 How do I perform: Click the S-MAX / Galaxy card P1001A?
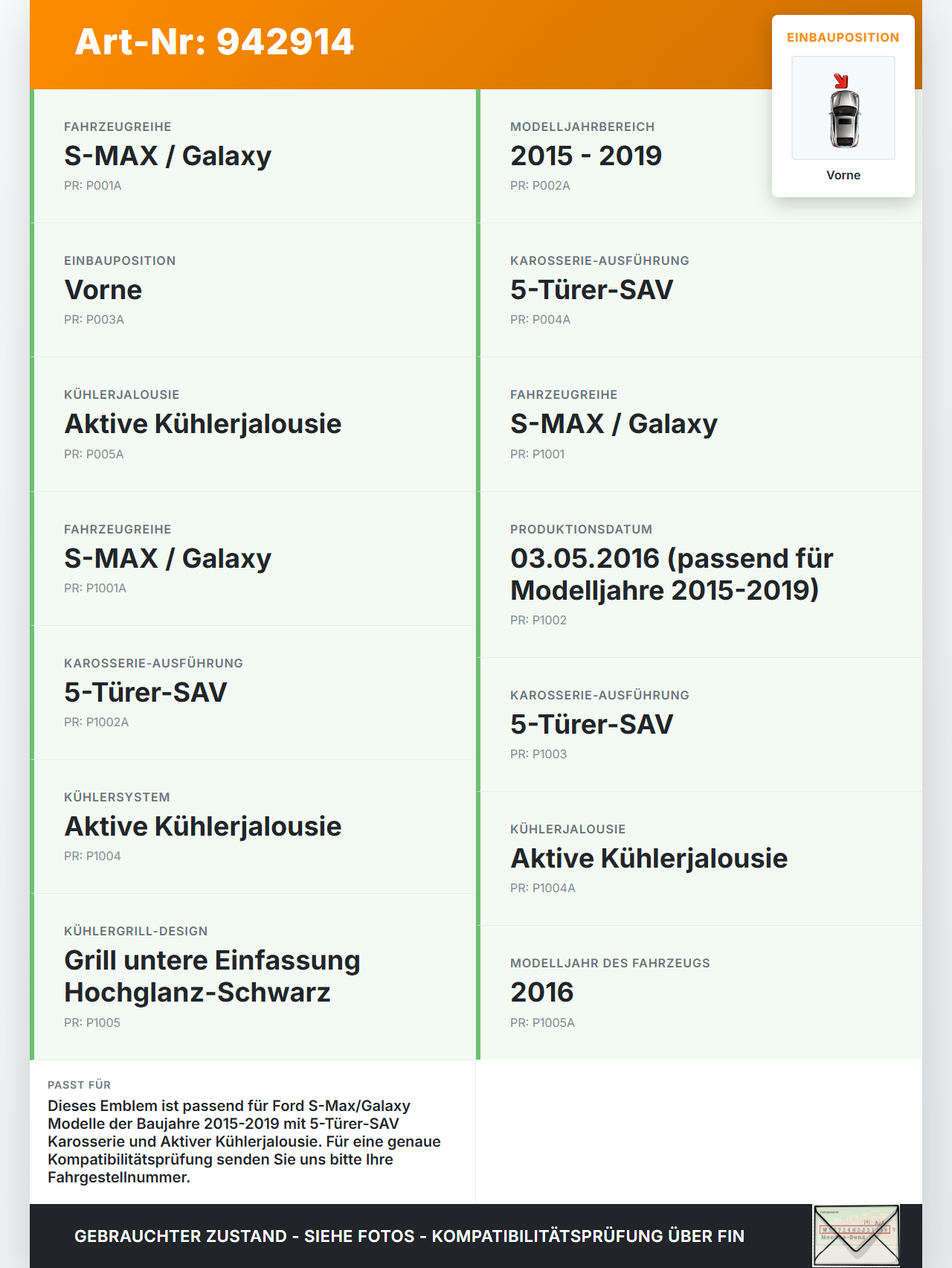point(253,559)
